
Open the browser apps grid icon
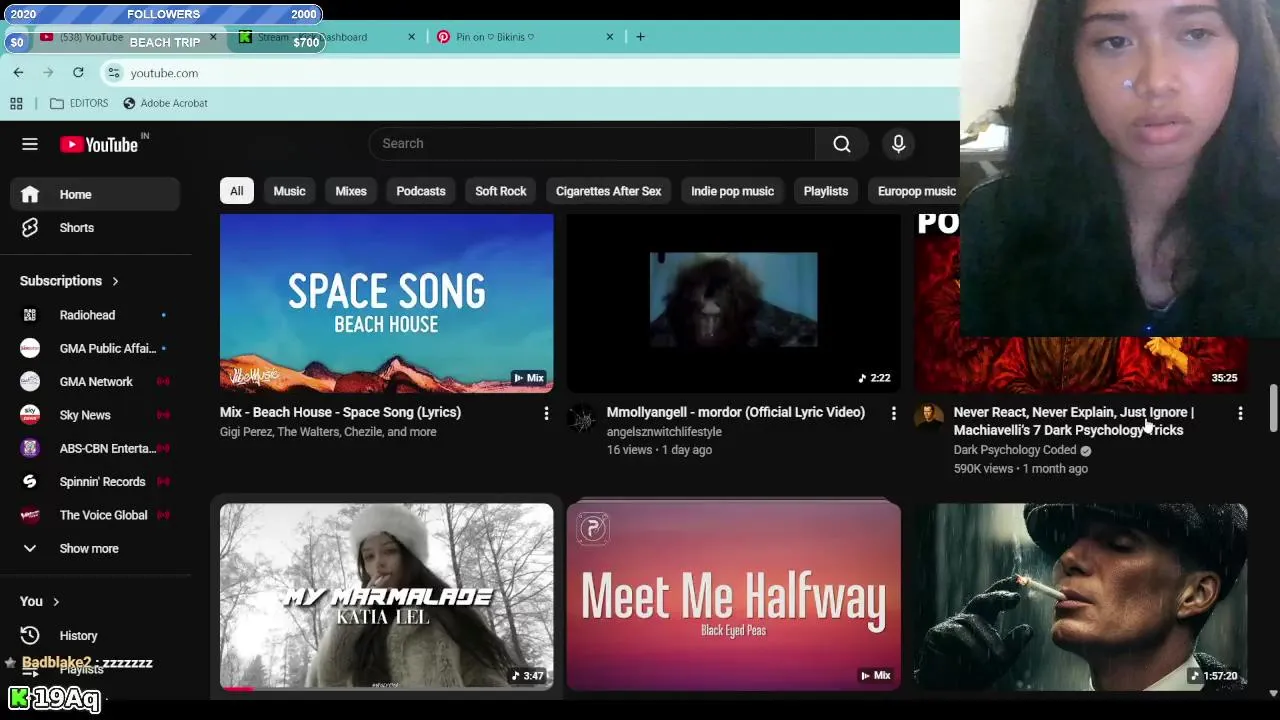16,103
